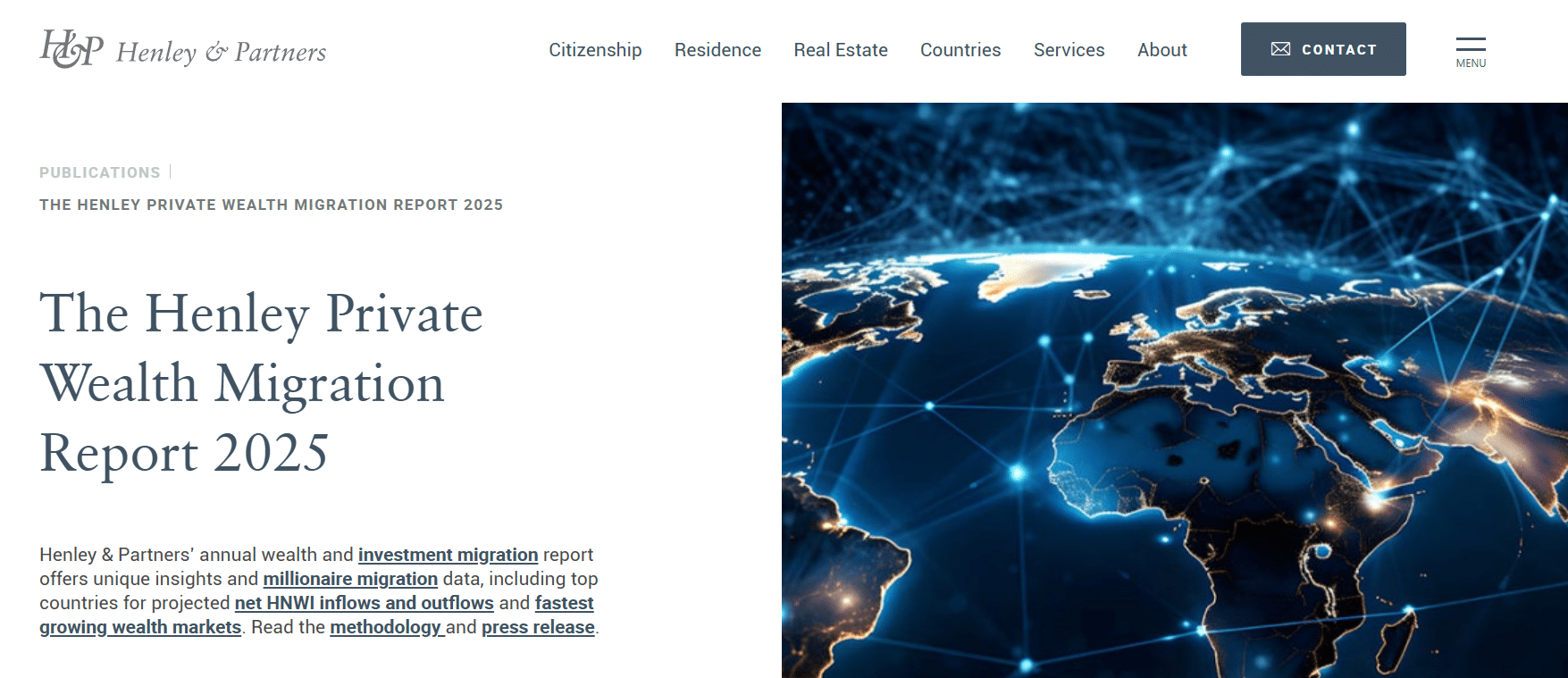1568x678 pixels.
Task: Open the Real Estate menu
Action: [x=841, y=50]
